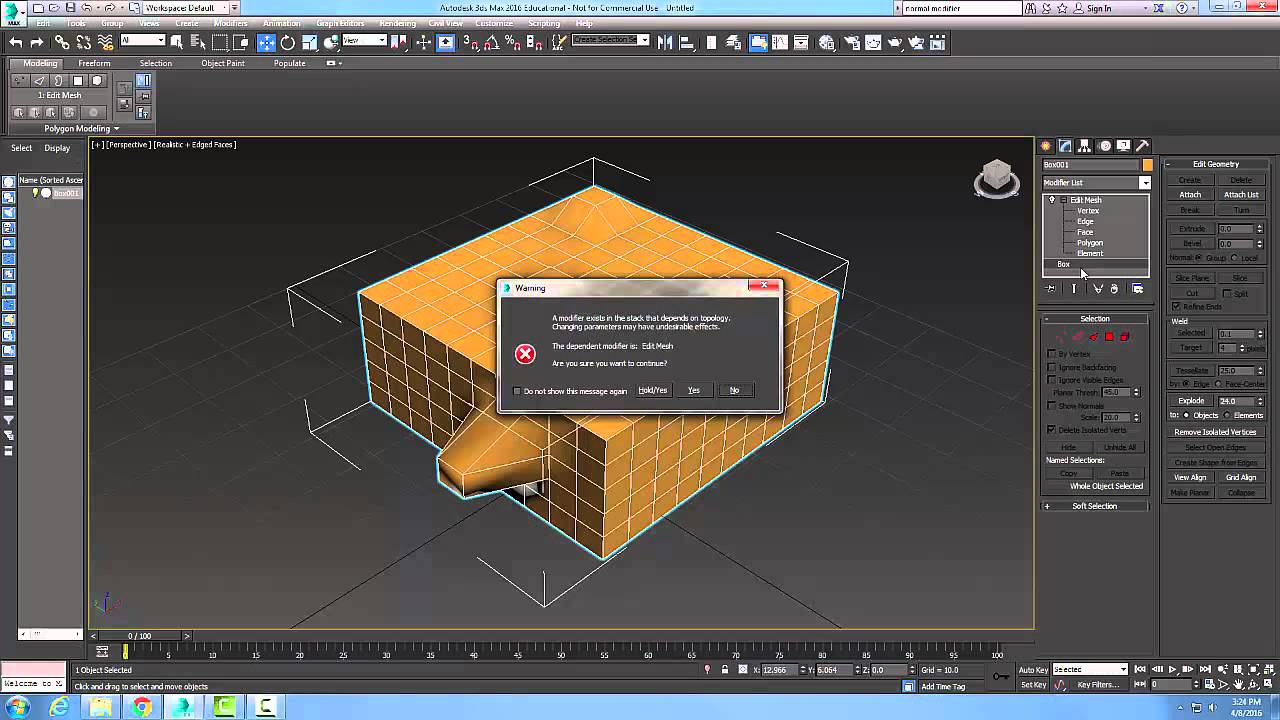Toggle the Split checkbox
The width and height of the screenshot is (1280, 720).
coord(1228,294)
